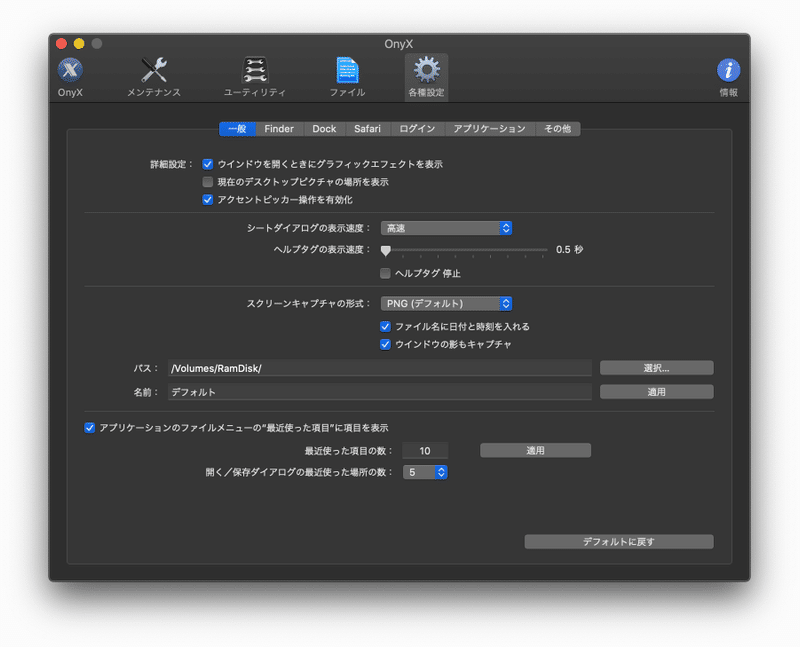Click 適用 button beside 最近使った項目の数
The image size is (800, 647).
[535, 451]
